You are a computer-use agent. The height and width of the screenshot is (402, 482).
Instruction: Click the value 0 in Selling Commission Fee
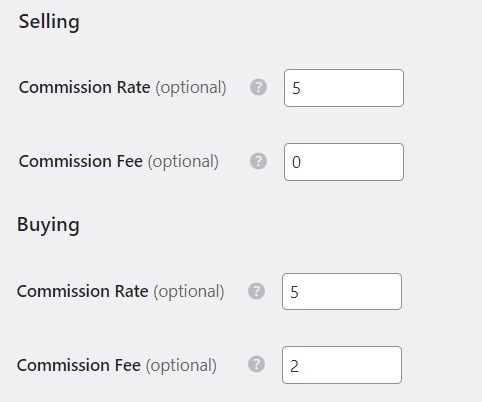click(296, 162)
